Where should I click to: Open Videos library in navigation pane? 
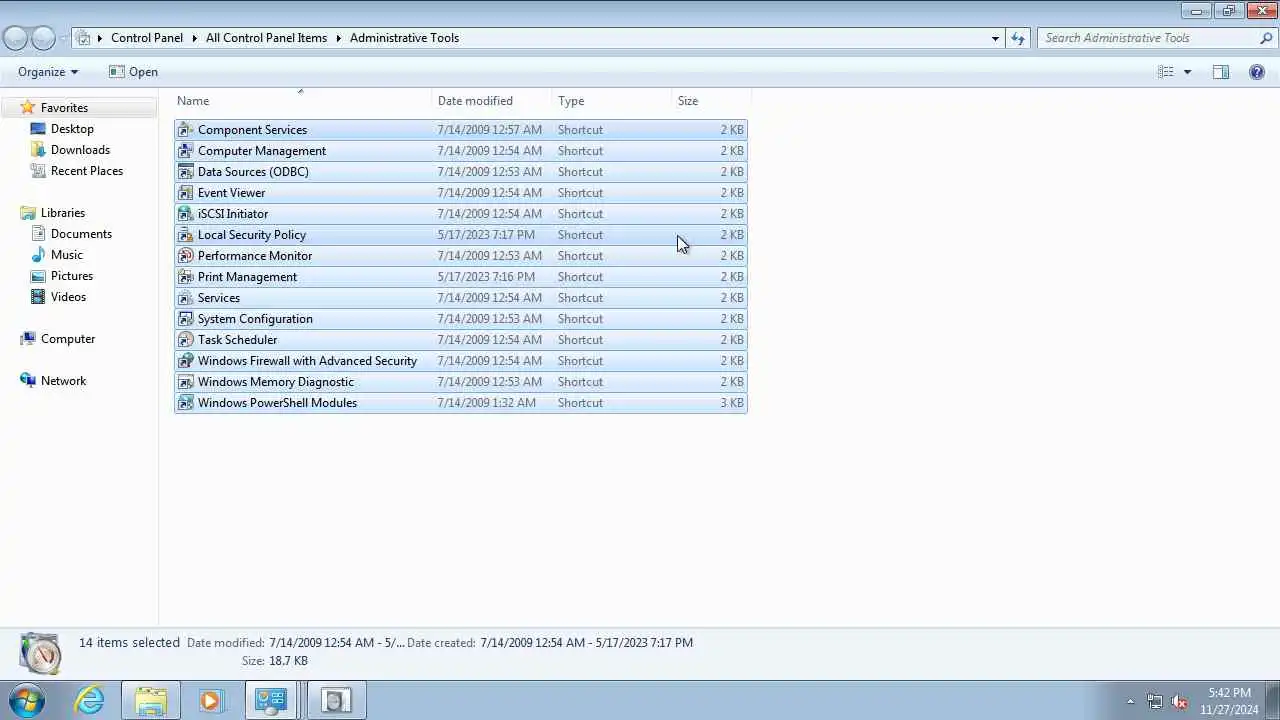pyautogui.click(x=68, y=297)
